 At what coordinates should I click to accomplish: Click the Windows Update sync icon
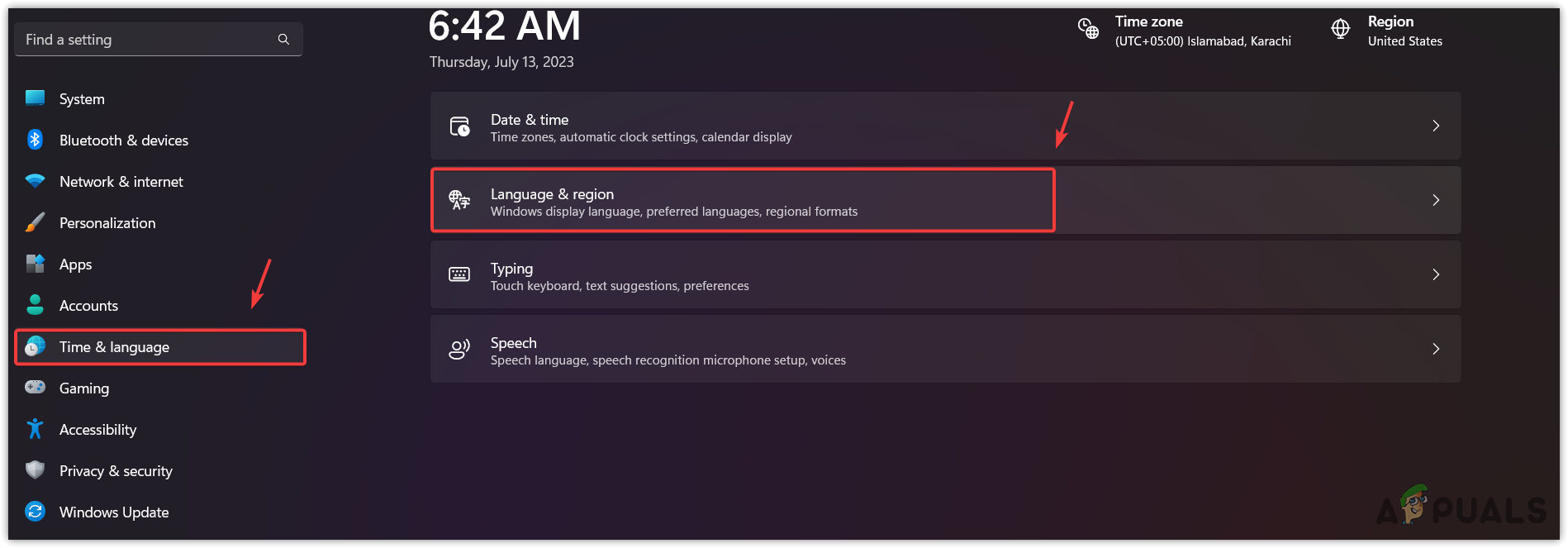(35, 512)
